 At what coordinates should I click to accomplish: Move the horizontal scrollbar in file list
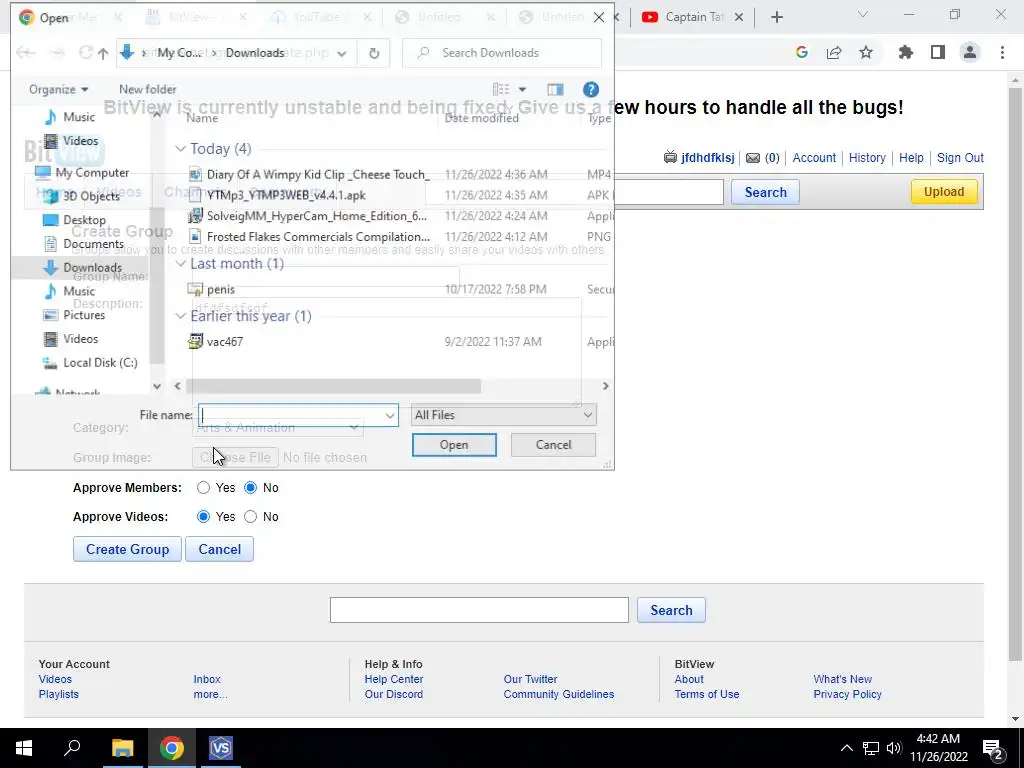pos(334,387)
